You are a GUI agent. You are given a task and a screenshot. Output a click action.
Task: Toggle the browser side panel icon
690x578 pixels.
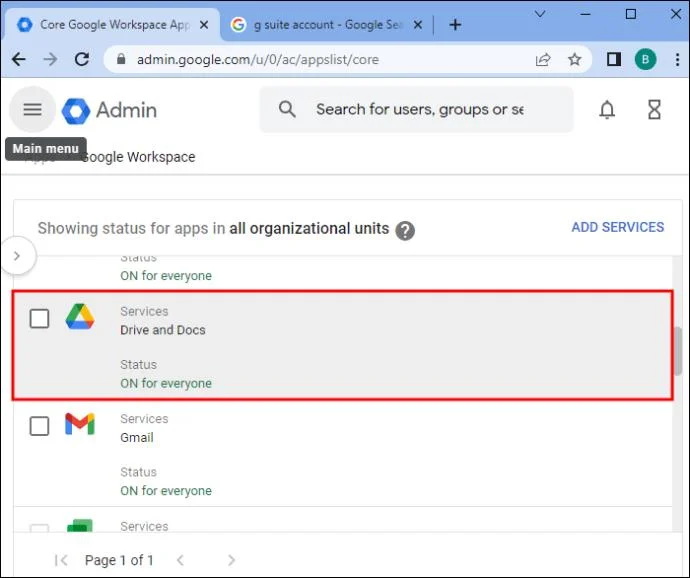pyautogui.click(x=614, y=59)
